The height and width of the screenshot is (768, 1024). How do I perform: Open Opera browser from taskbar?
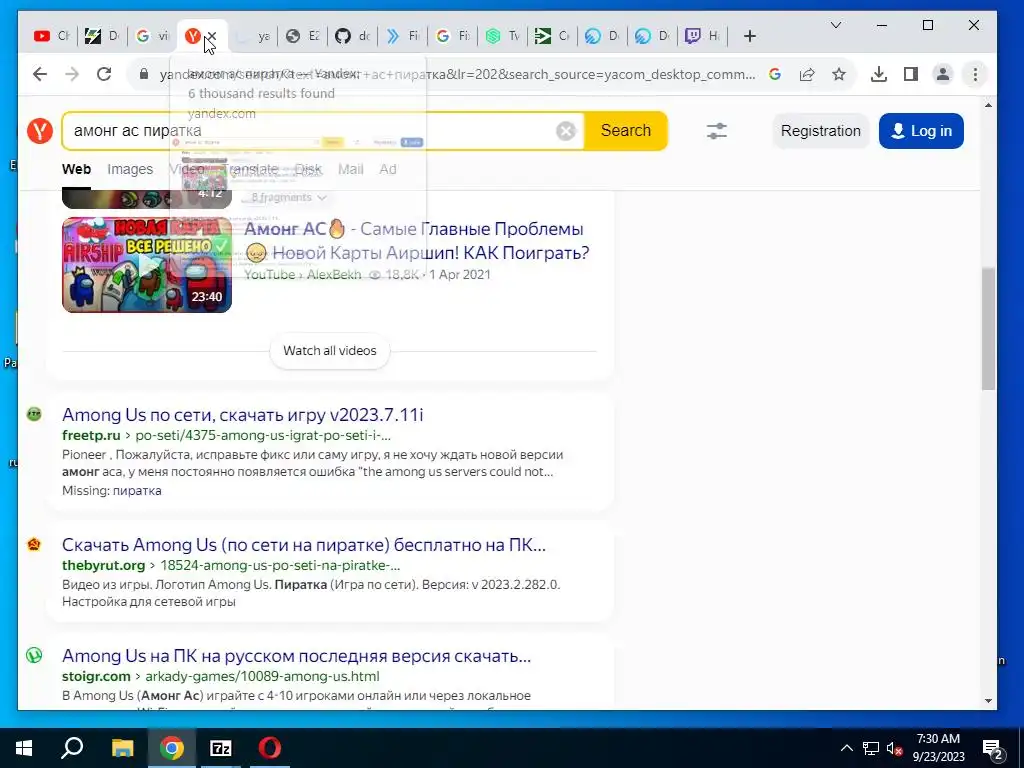point(270,748)
